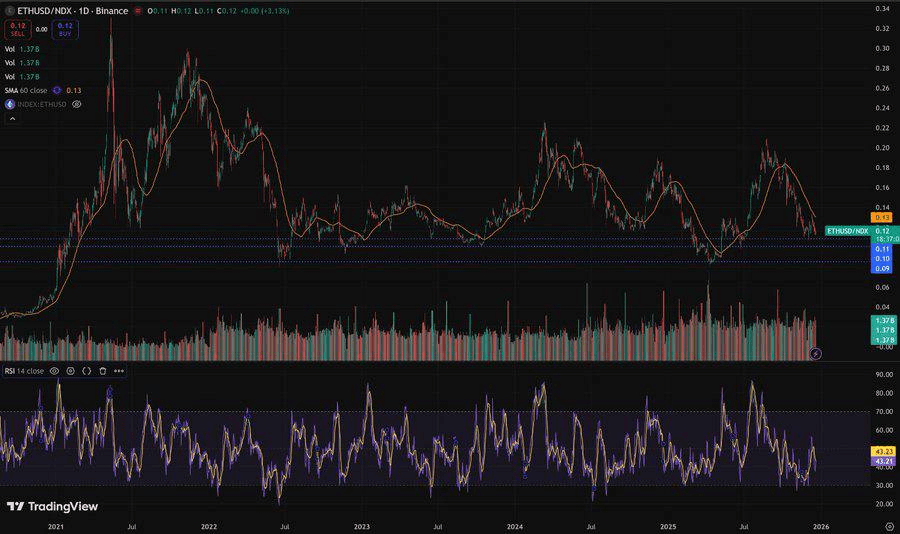This screenshot has width=900, height=534.
Task: Click the RSI 14 close indicator label
Action: pos(24,371)
